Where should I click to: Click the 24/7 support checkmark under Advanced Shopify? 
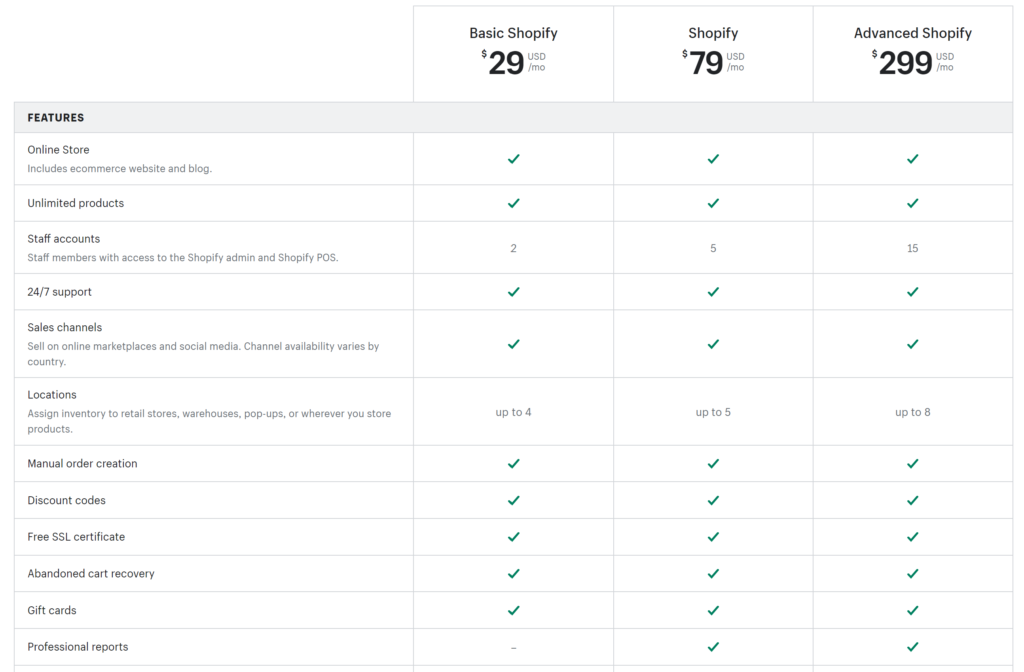click(912, 292)
